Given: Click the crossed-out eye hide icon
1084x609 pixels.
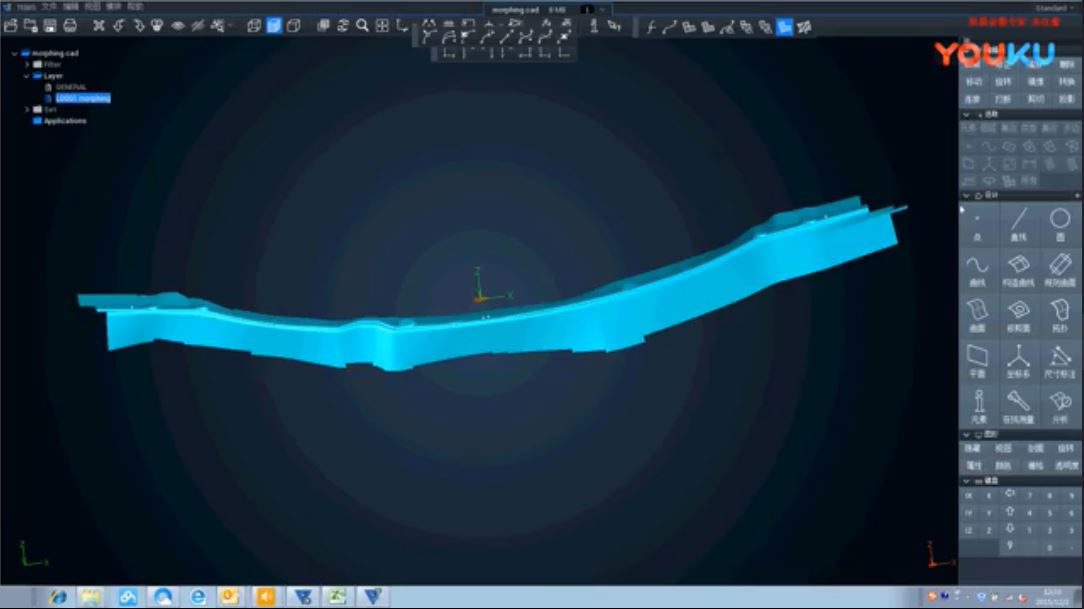Looking at the screenshot, I should 198,26.
